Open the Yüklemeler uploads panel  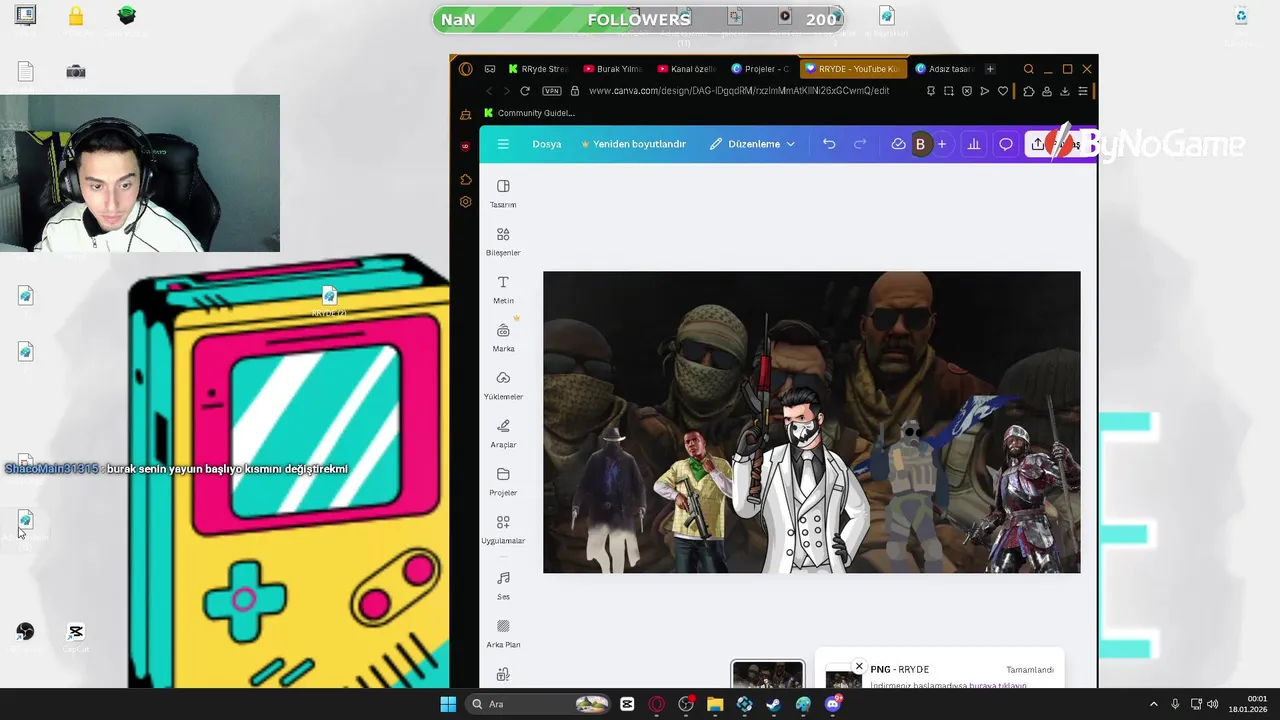(503, 386)
